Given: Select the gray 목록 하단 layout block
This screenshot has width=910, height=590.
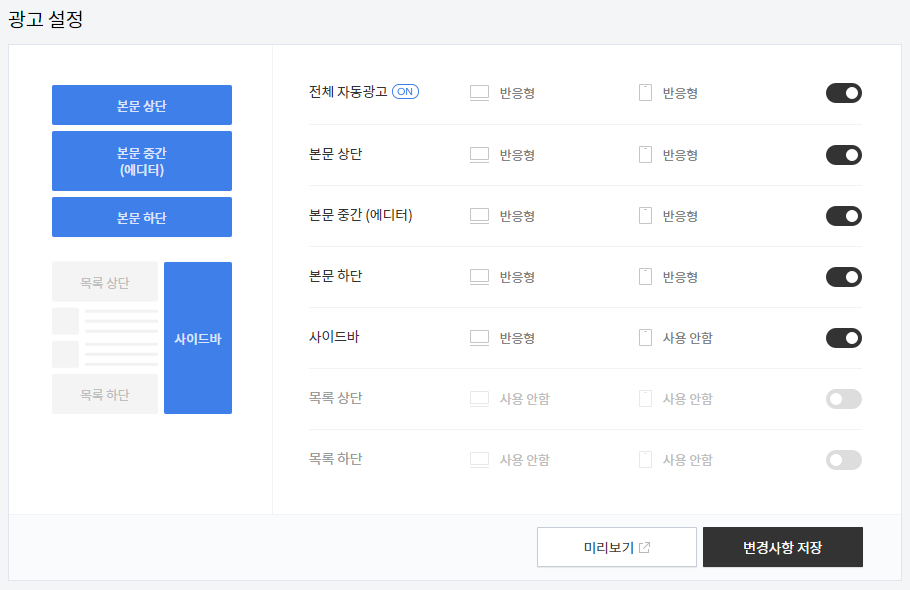Looking at the screenshot, I should click(105, 394).
